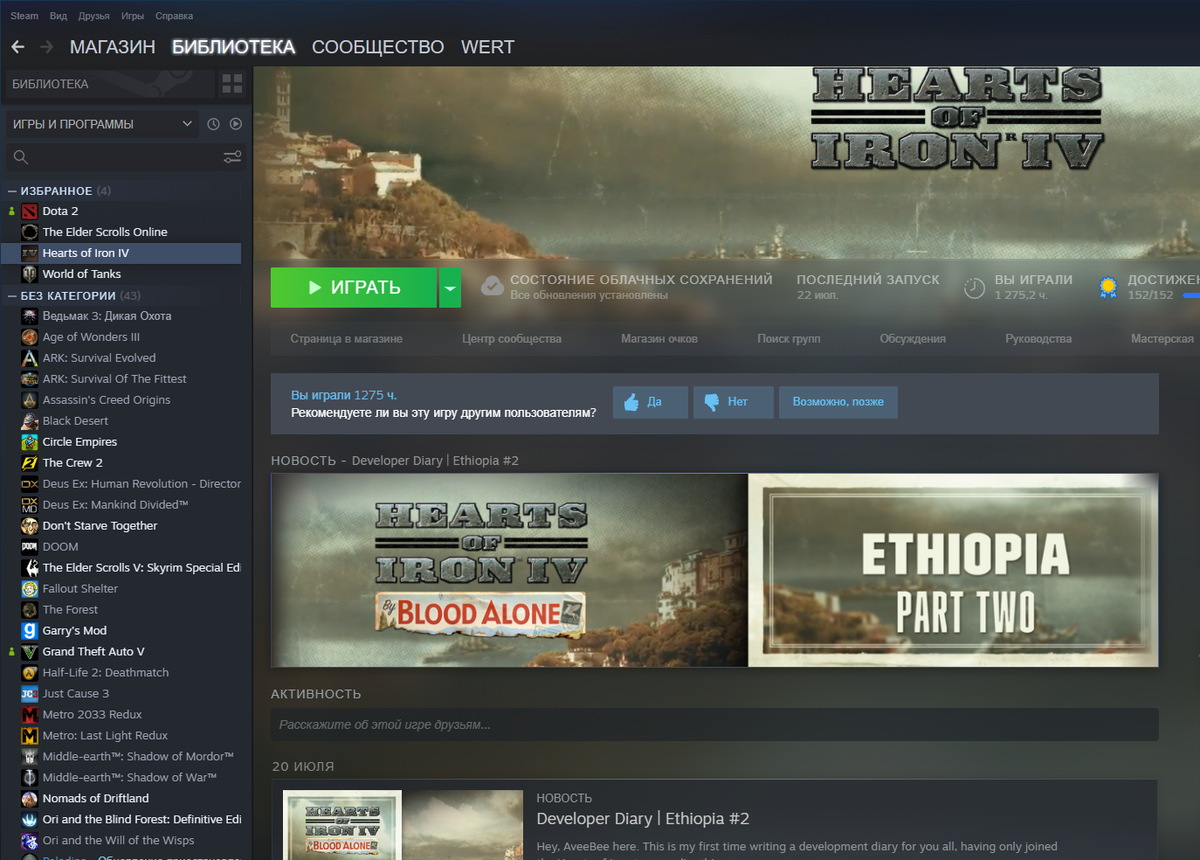
Task: Click the Nomads of Driftland icon
Action: [30, 799]
